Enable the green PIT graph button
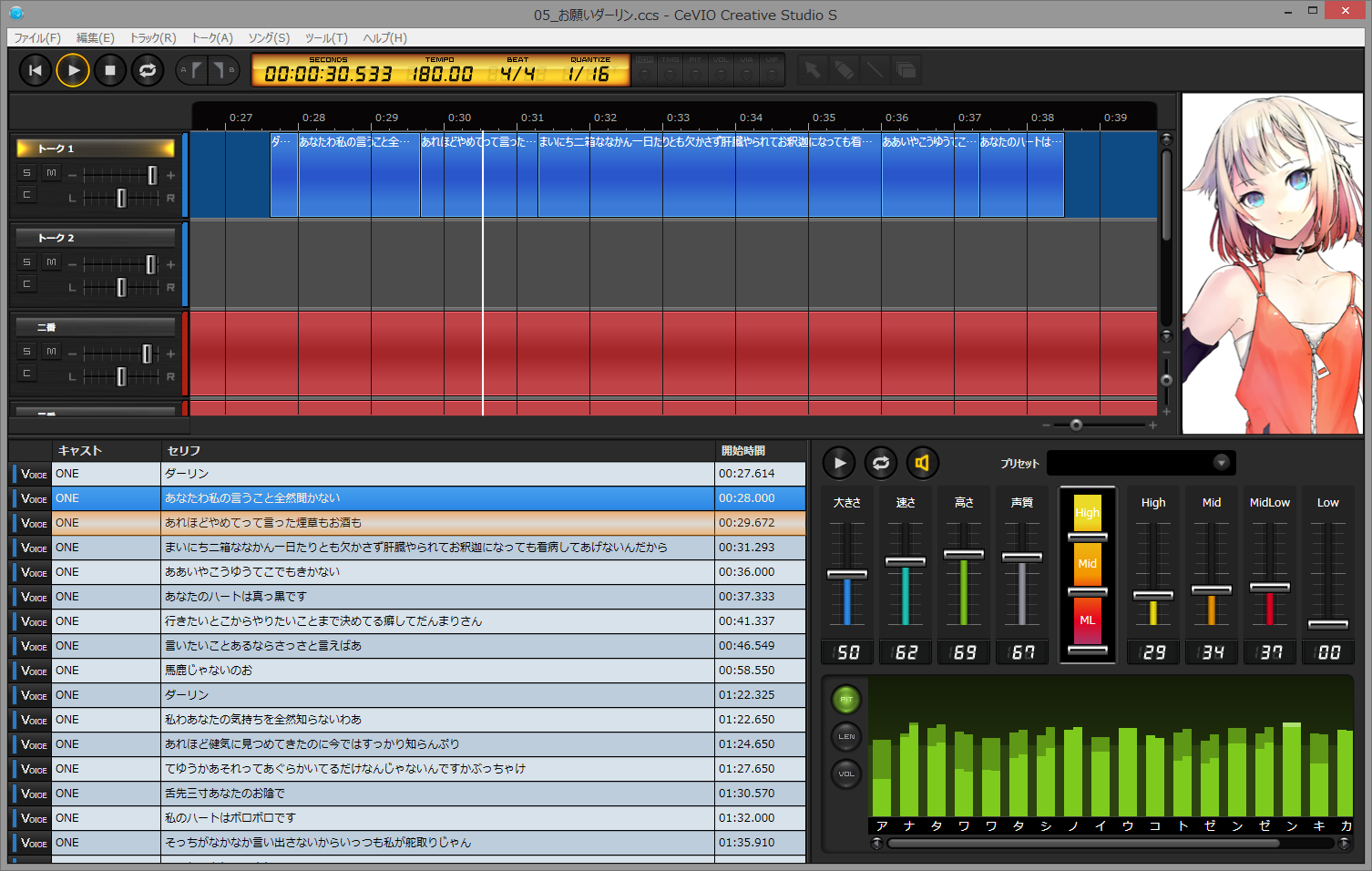Image resolution: width=1372 pixels, height=871 pixels. (x=846, y=700)
